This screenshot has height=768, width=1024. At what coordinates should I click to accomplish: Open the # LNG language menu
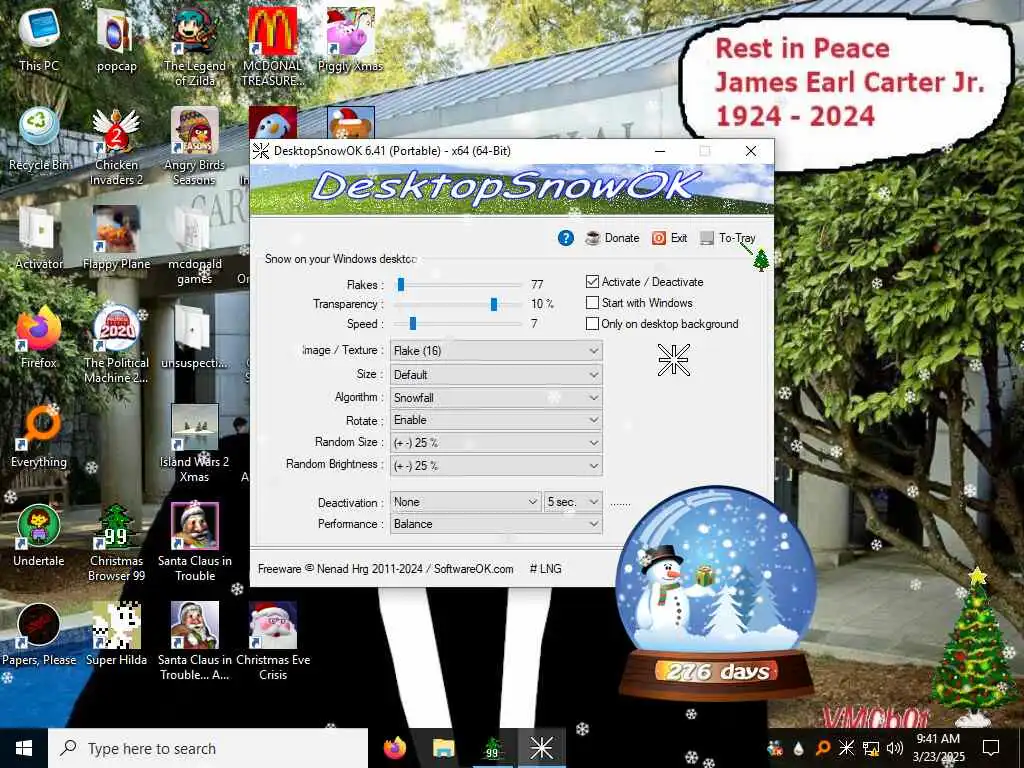coord(545,569)
